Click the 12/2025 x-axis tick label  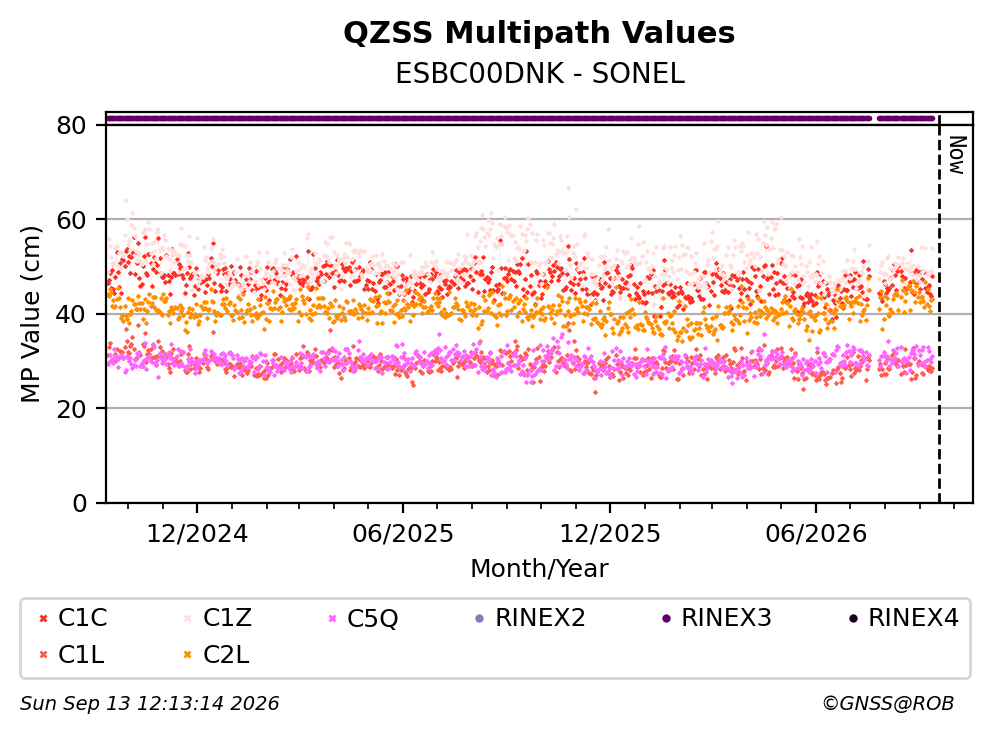[x=610, y=534]
